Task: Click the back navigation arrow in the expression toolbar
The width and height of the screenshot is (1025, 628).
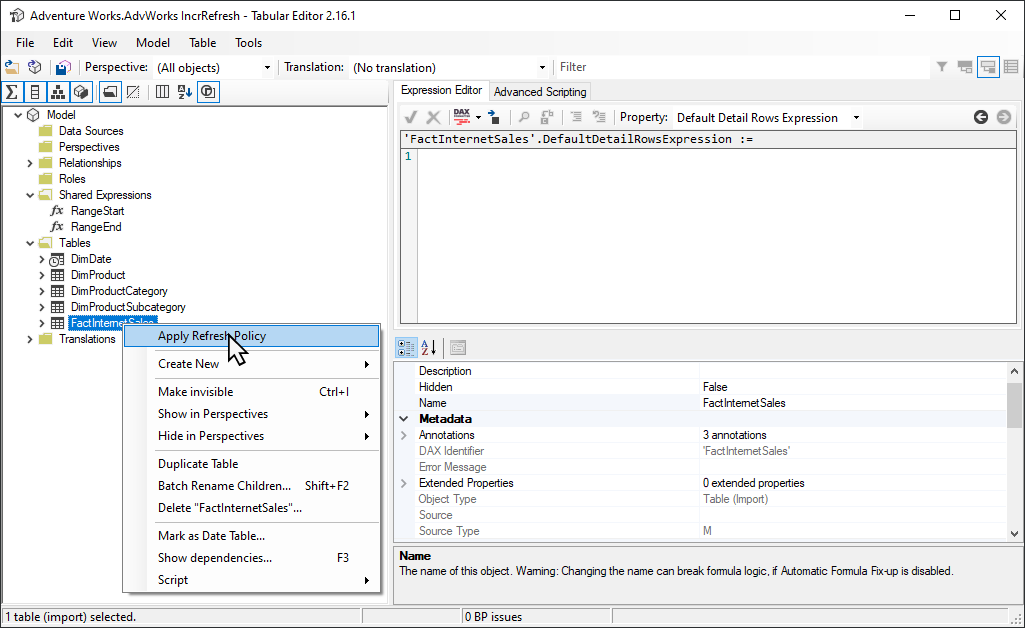Action: [981, 117]
